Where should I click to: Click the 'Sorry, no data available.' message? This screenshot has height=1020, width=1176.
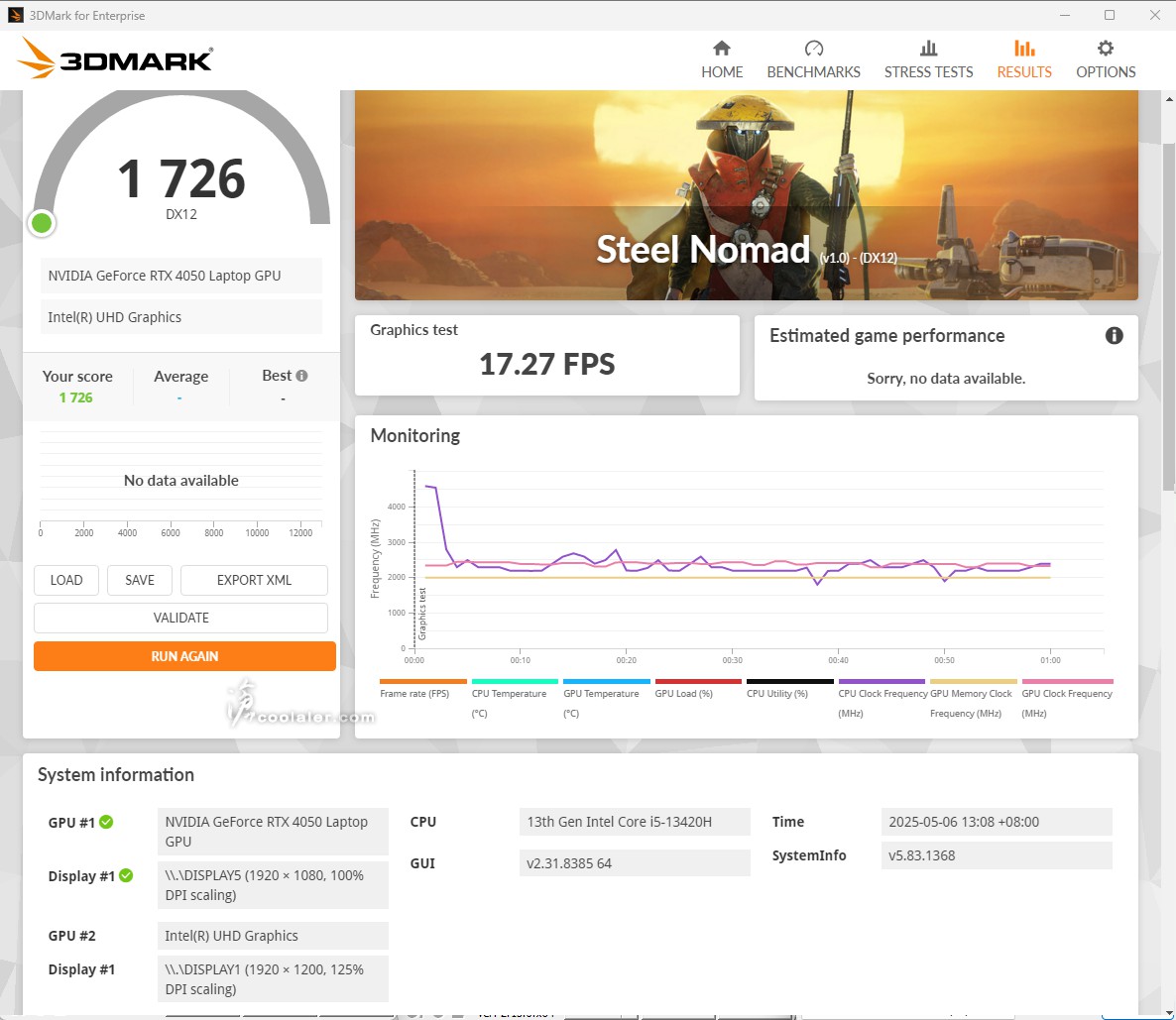click(946, 379)
